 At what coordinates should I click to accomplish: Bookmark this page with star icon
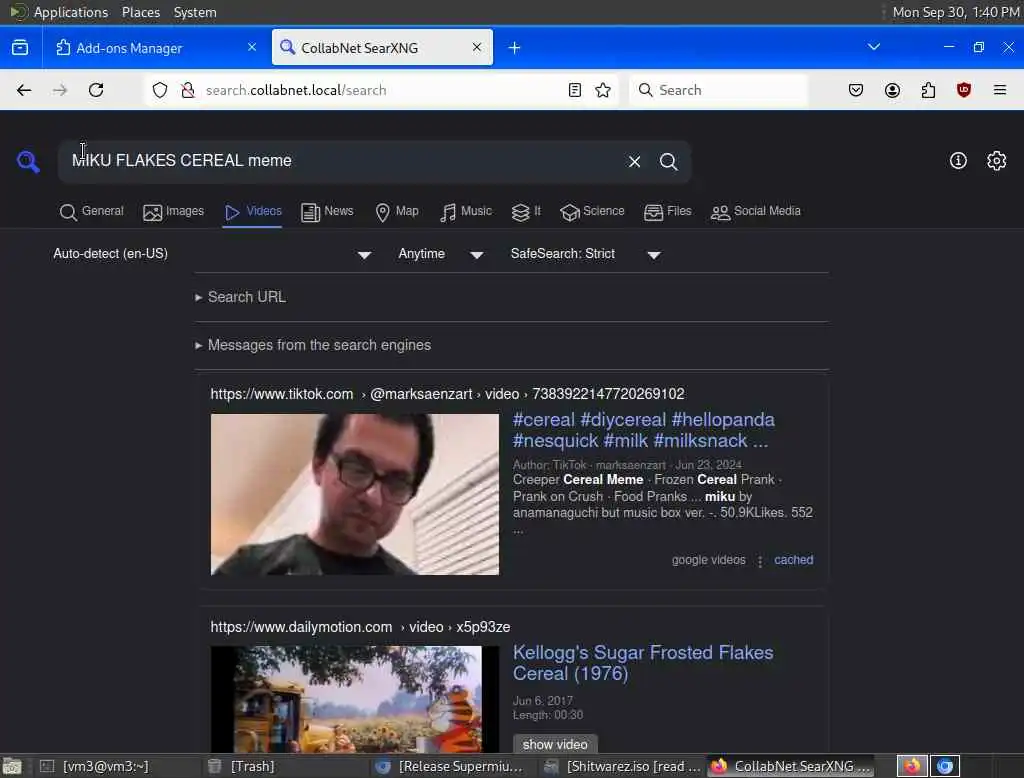pos(603,90)
